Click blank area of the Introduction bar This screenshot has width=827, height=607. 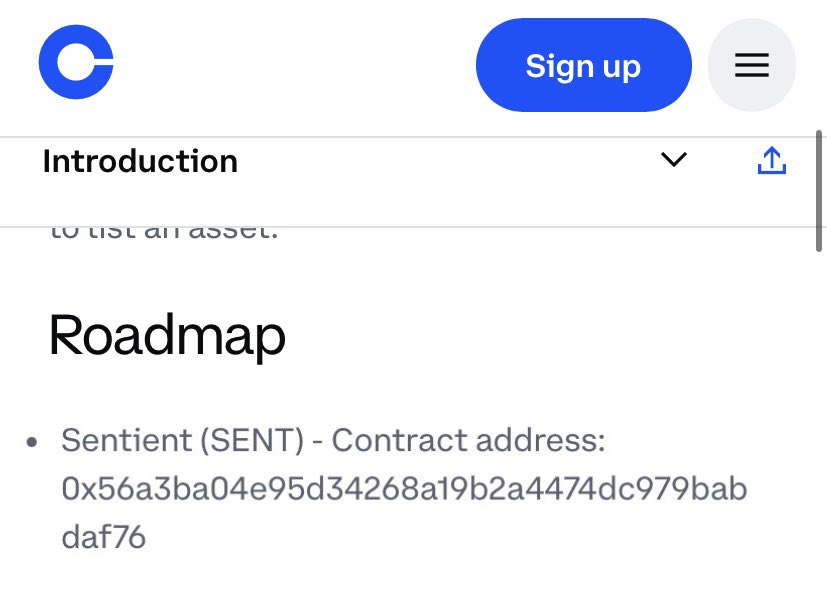450,162
